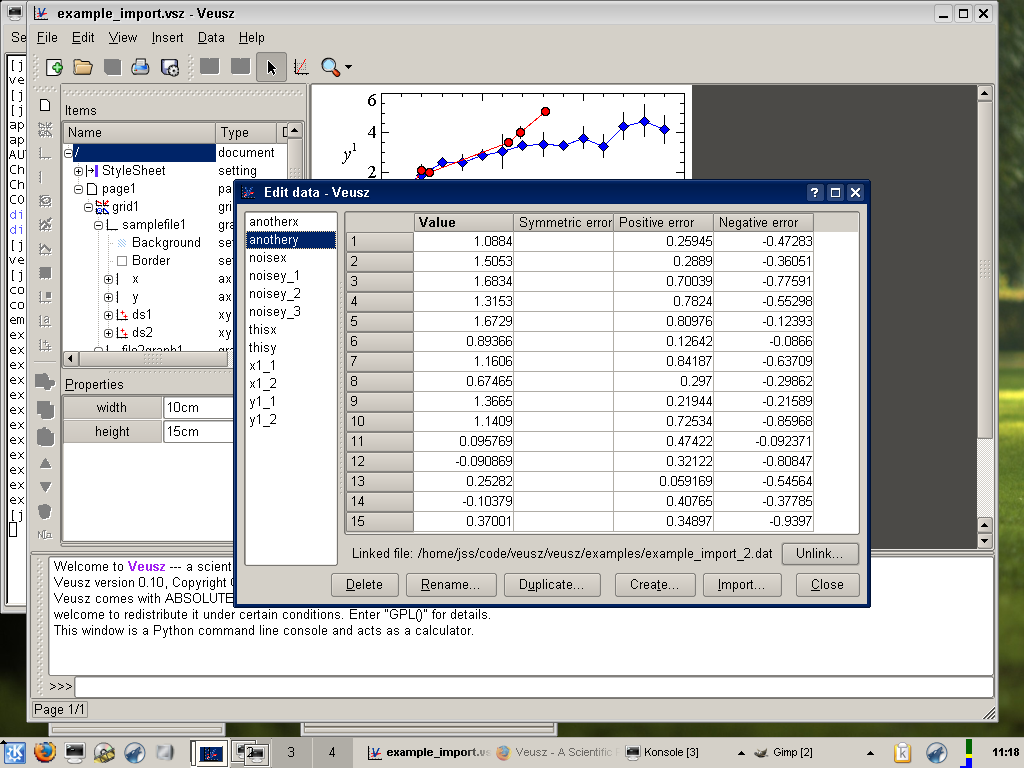Click the Delete button in Edit data

point(364,584)
